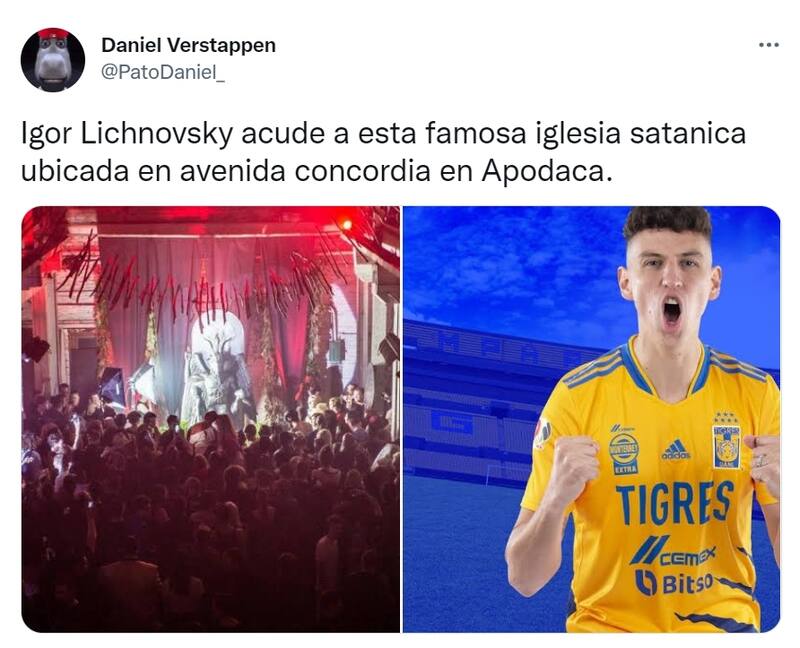Open the right photo of the Tigres player
This screenshot has height=648, width=800.
coord(591,419)
